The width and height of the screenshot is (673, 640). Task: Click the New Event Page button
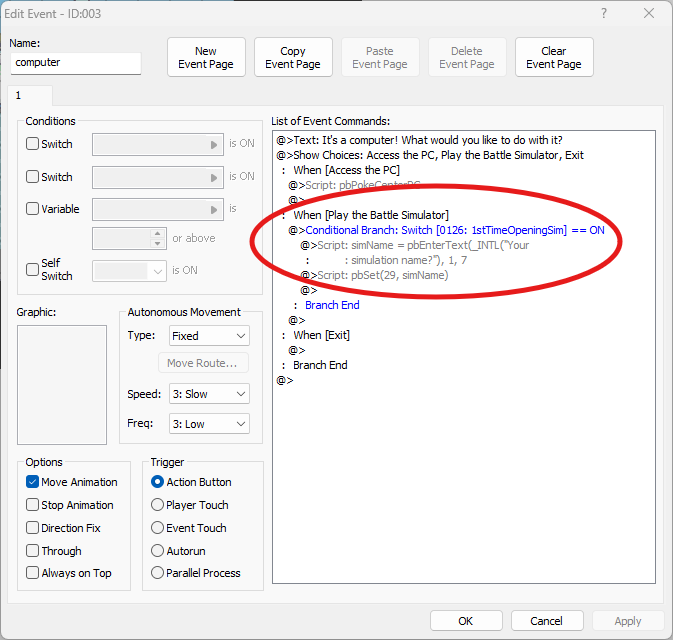pyautogui.click(x=206, y=58)
